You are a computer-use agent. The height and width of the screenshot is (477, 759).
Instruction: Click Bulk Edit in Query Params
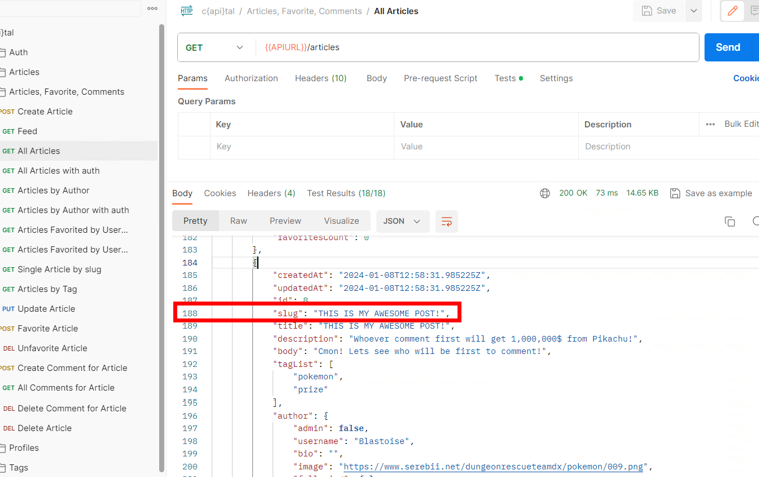click(741, 124)
